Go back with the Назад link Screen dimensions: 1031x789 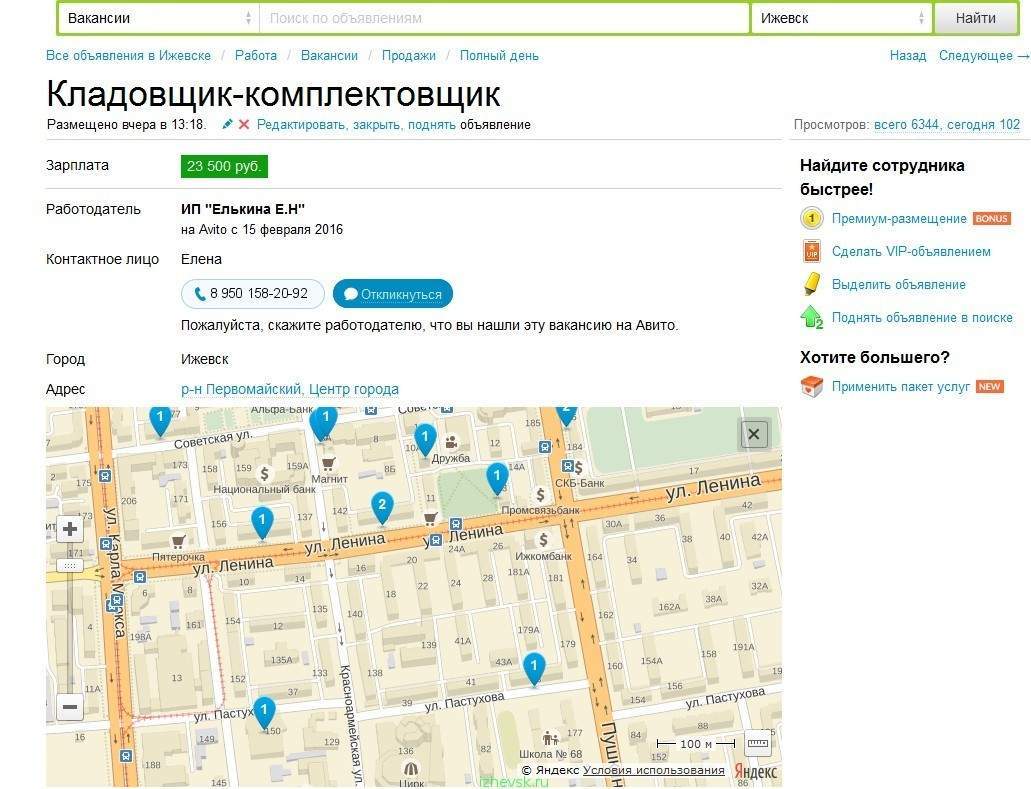907,56
